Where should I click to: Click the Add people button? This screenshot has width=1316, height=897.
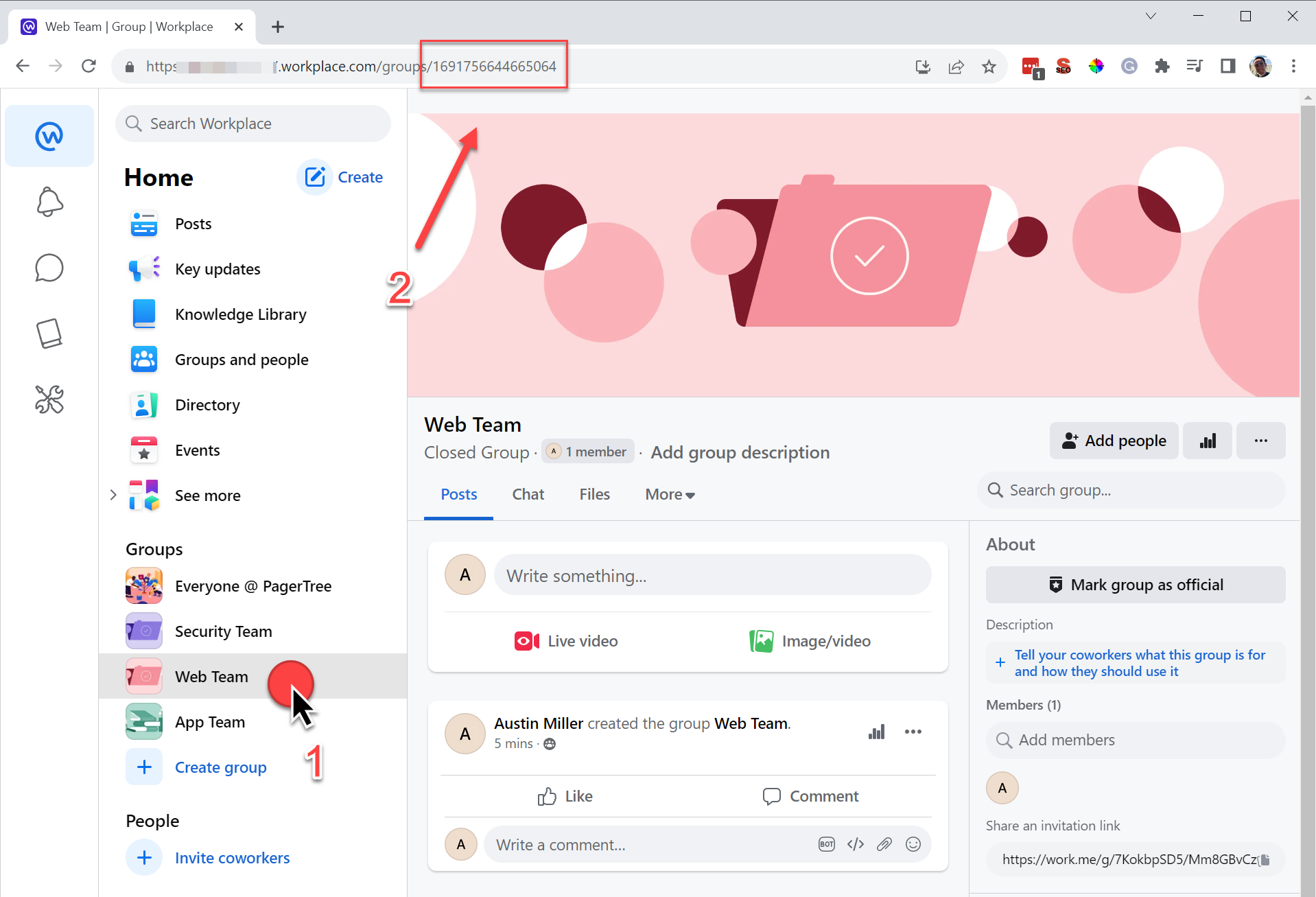click(x=1114, y=441)
